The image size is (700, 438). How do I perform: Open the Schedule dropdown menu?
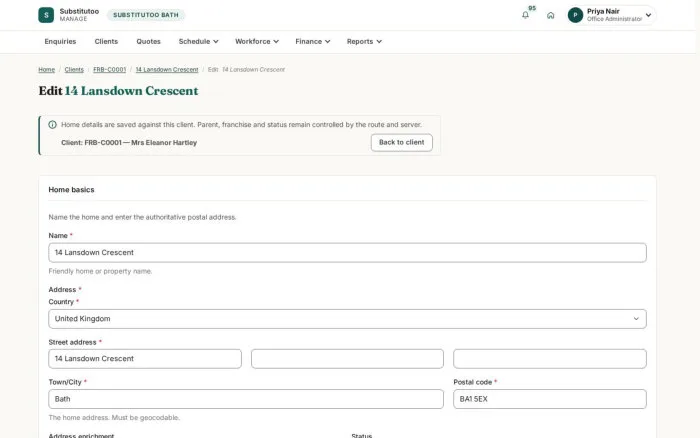tap(199, 42)
